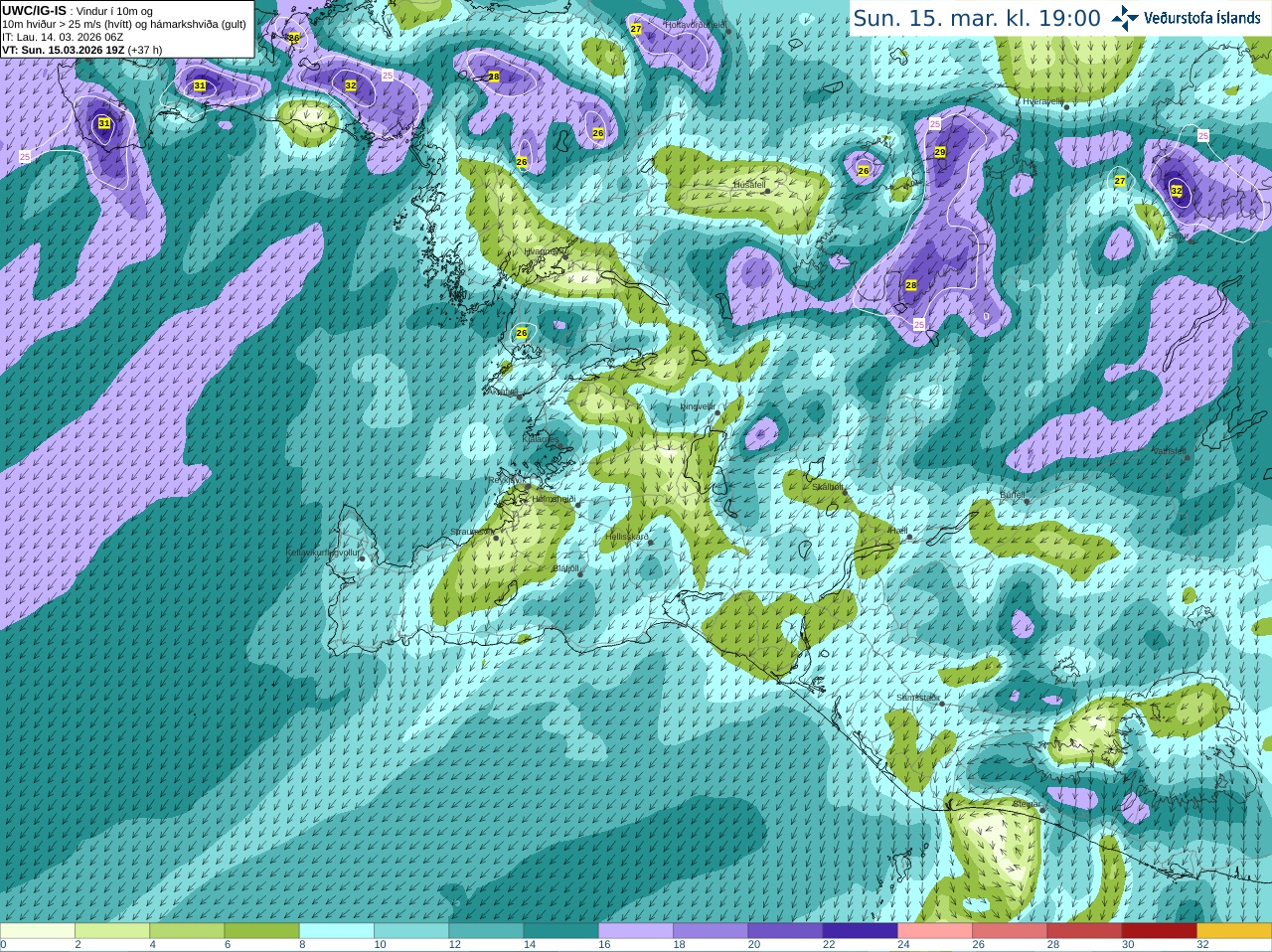Click the Hólmsheiði station label
This screenshot has width=1272, height=952.
point(554,499)
